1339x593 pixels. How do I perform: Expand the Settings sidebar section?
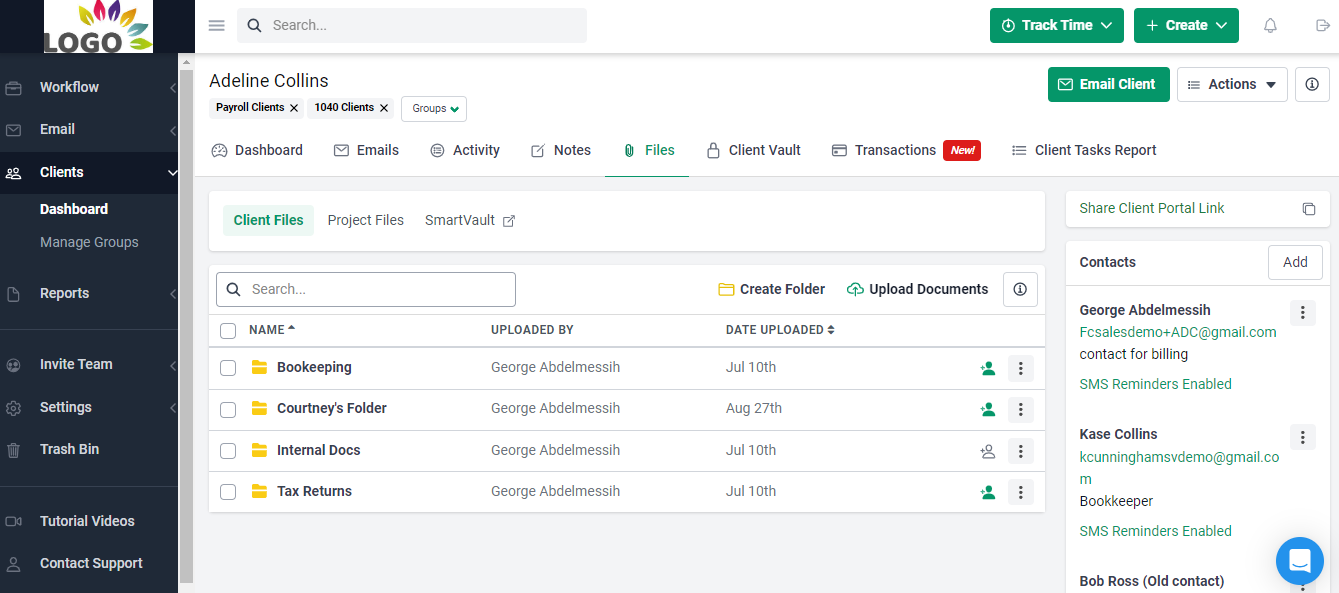pos(89,407)
